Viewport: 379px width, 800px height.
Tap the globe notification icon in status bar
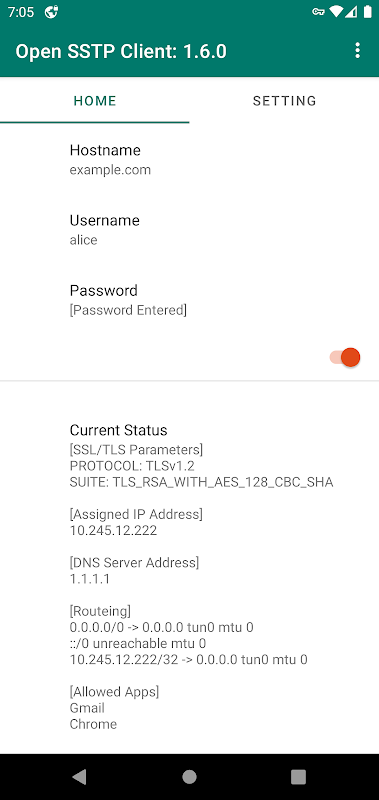52,12
